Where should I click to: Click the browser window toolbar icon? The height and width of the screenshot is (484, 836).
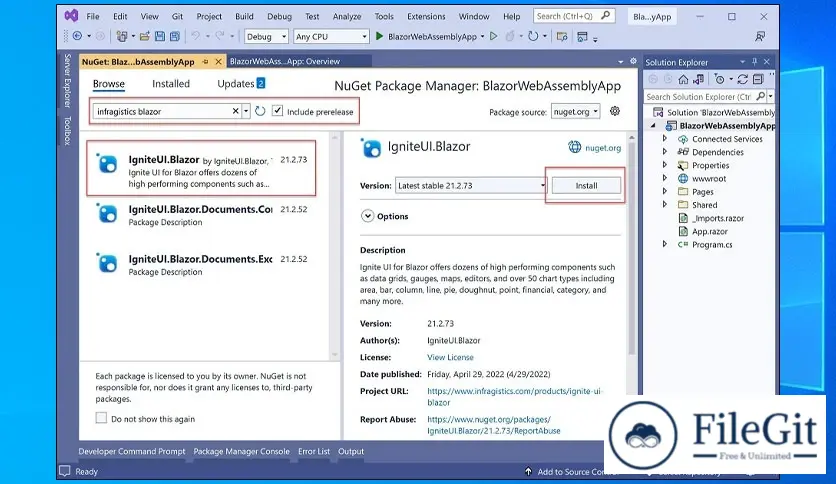tap(582, 36)
